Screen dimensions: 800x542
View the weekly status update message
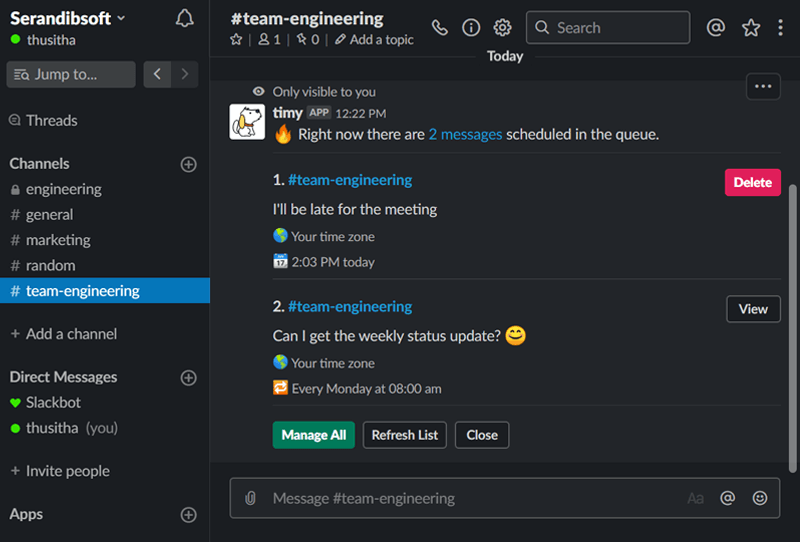coord(753,309)
